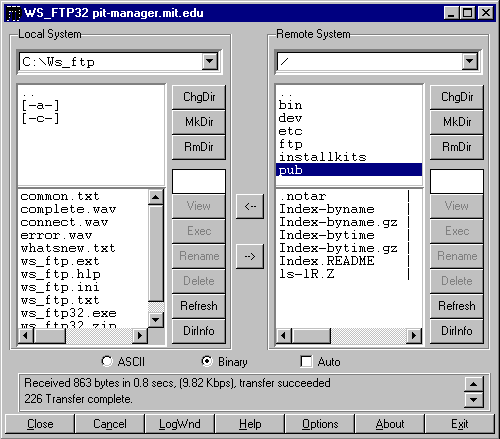Click the right-arrow transfer to remote button
The image size is (500, 439).
pos(250,256)
